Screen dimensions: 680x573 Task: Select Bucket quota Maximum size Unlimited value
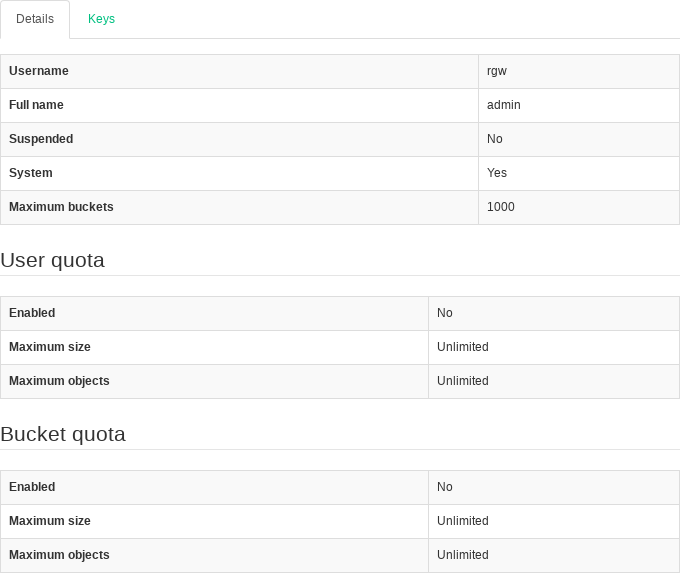pyautogui.click(x=462, y=521)
